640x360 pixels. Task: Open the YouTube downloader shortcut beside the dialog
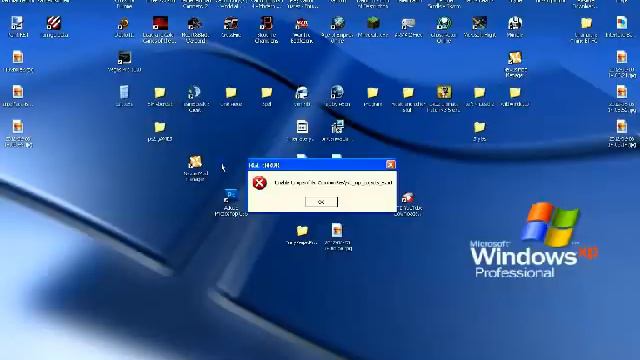pyautogui.click(x=408, y=197)
